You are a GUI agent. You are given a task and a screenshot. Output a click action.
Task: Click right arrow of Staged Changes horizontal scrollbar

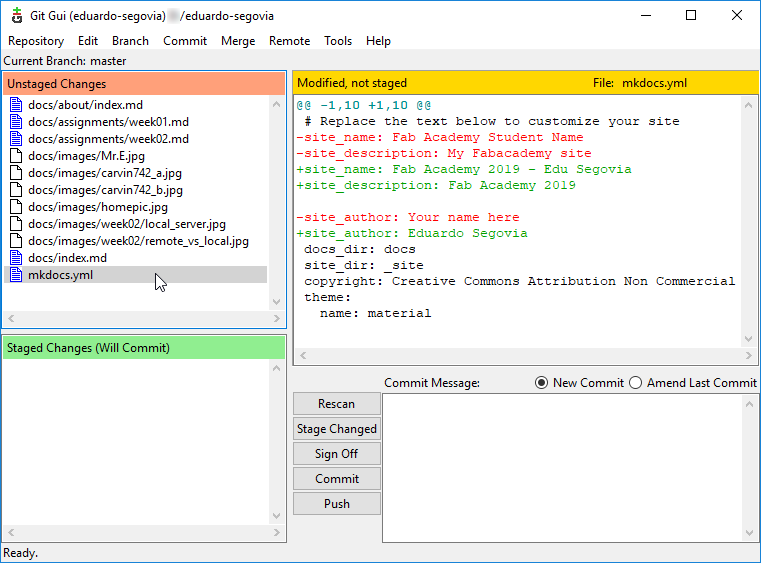pos(277,532)
